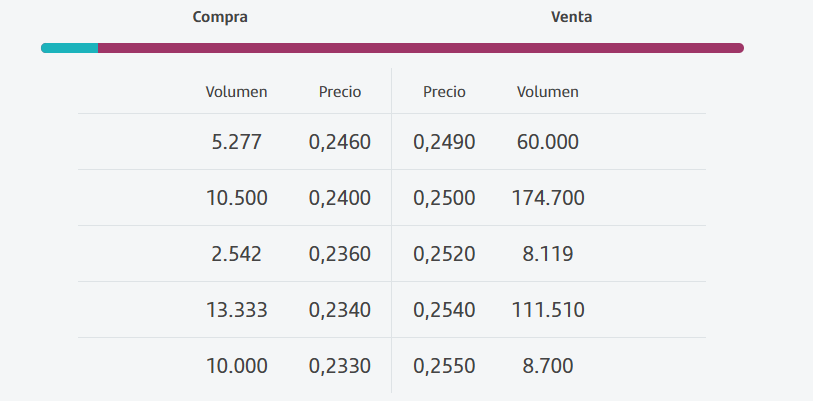This screenshot has width=813, height=401.
Task: Select the sell volume 8.119
Action: [x=548, y=254]
